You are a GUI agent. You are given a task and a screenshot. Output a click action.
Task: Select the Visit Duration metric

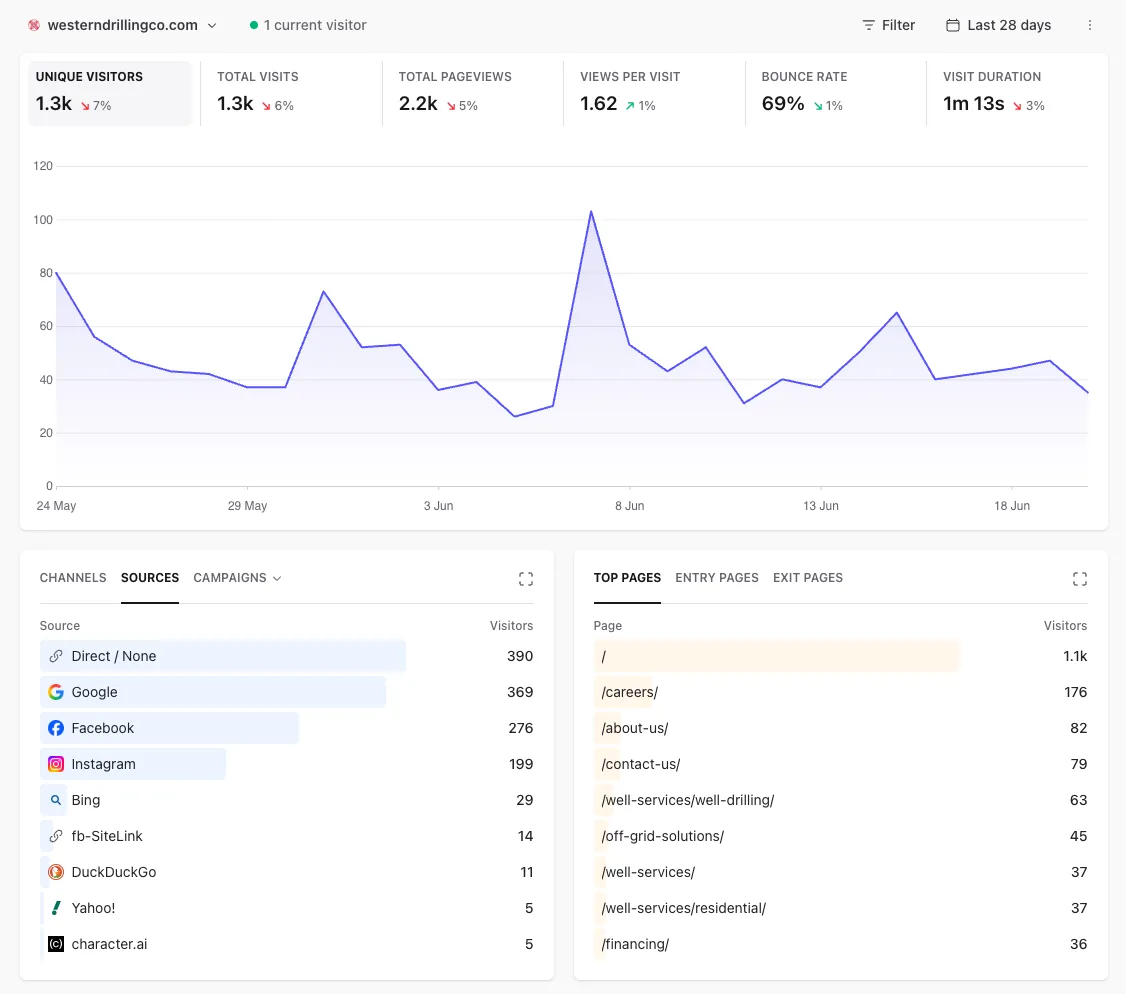tap(1017, 93)
